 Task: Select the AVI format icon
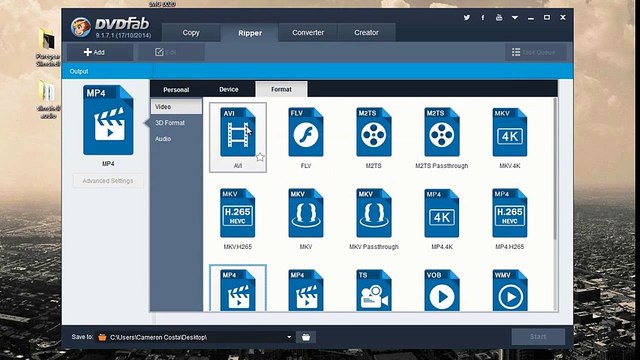click(238, 132)
